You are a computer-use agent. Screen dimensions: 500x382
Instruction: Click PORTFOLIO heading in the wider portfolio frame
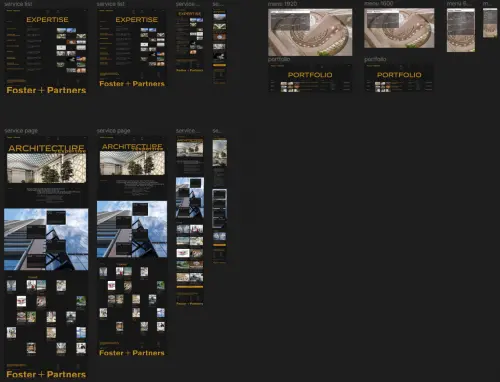pos(310,75)
